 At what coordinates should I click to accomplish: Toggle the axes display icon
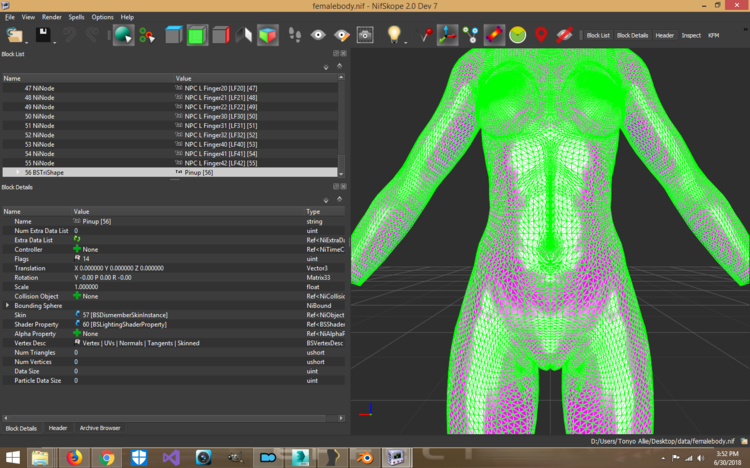pos(447,35)
